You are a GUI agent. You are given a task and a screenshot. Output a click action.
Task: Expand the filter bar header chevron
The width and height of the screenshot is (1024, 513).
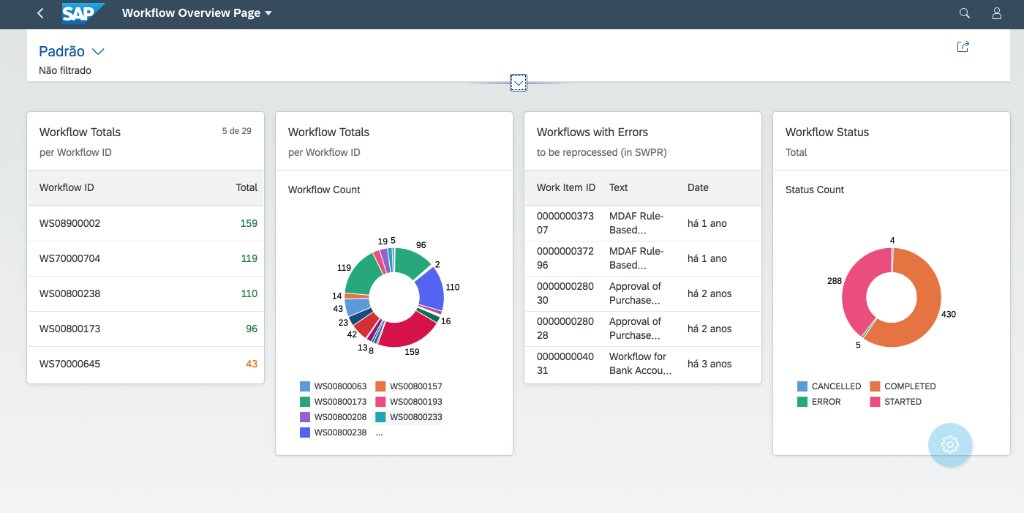coord(519,83)
